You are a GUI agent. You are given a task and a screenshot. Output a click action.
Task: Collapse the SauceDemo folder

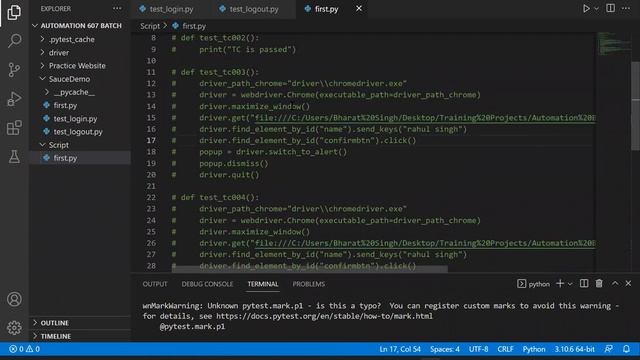pos(80,79)
